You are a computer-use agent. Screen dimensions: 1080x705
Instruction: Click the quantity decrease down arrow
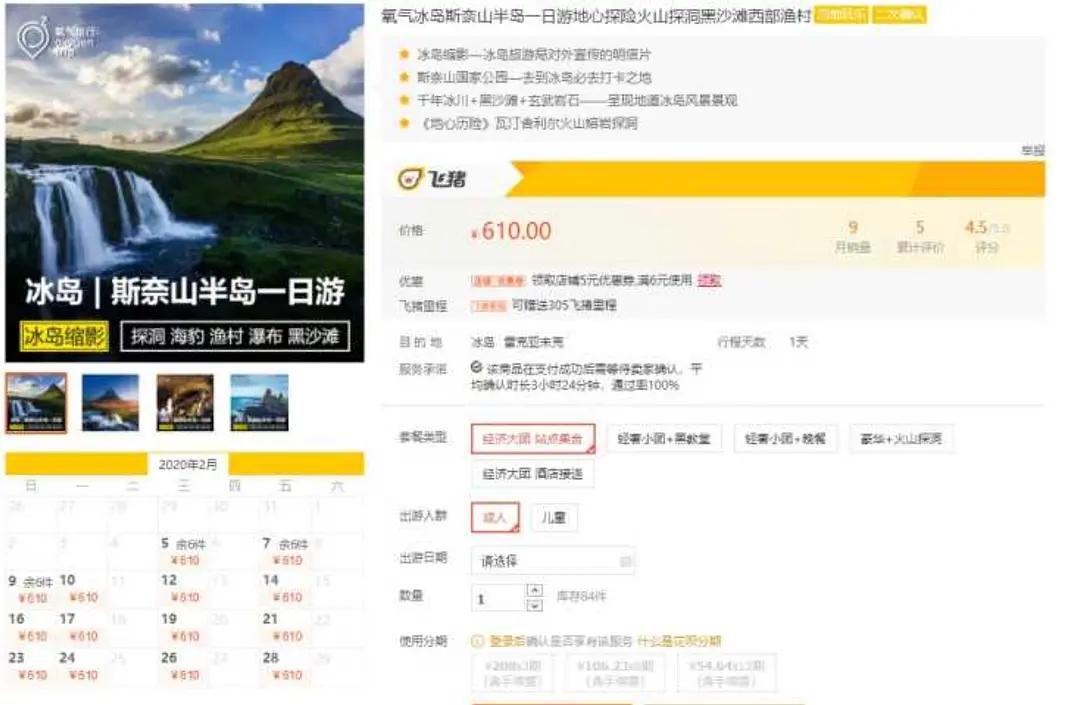click(533, 604)
